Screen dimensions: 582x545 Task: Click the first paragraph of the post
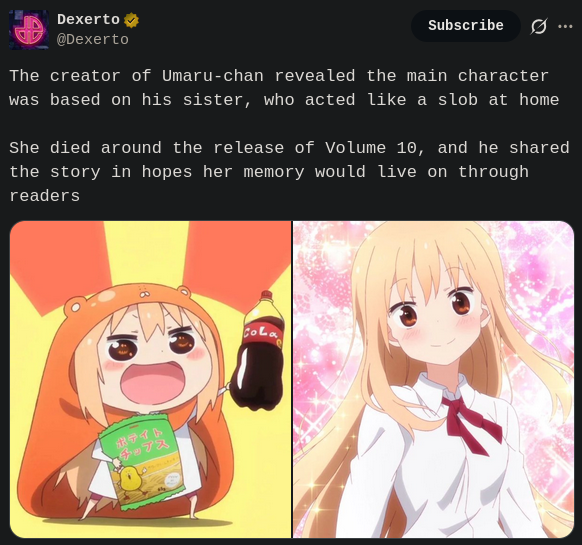(x=284, y=88)
